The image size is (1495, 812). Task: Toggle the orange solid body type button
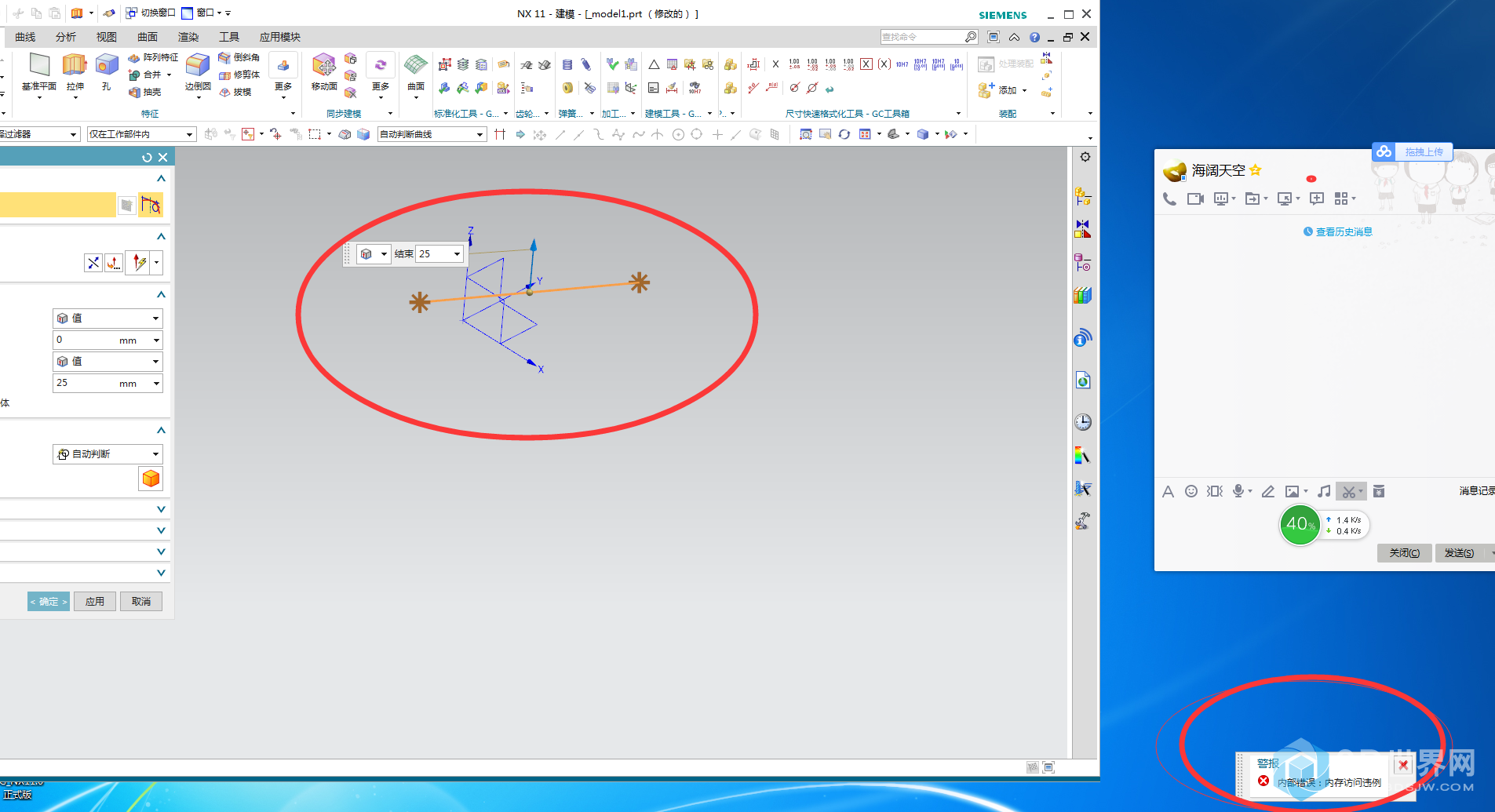tap(151, 479)
